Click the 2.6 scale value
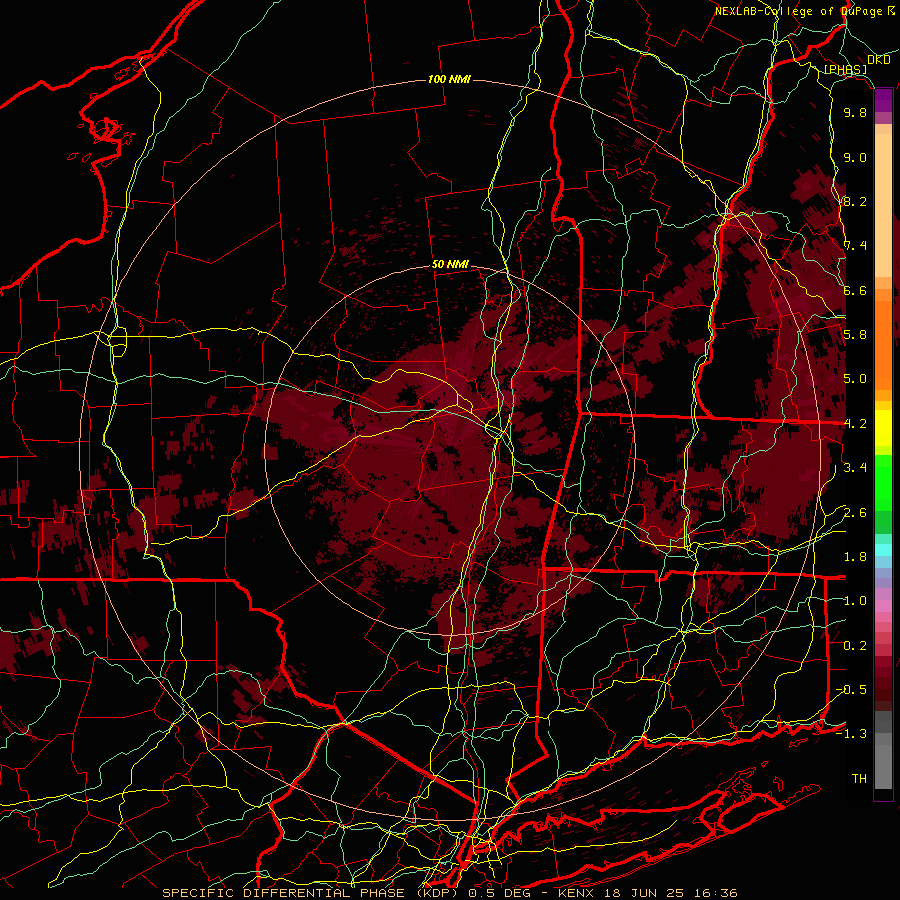900x900 pixels. coord(855,513)
